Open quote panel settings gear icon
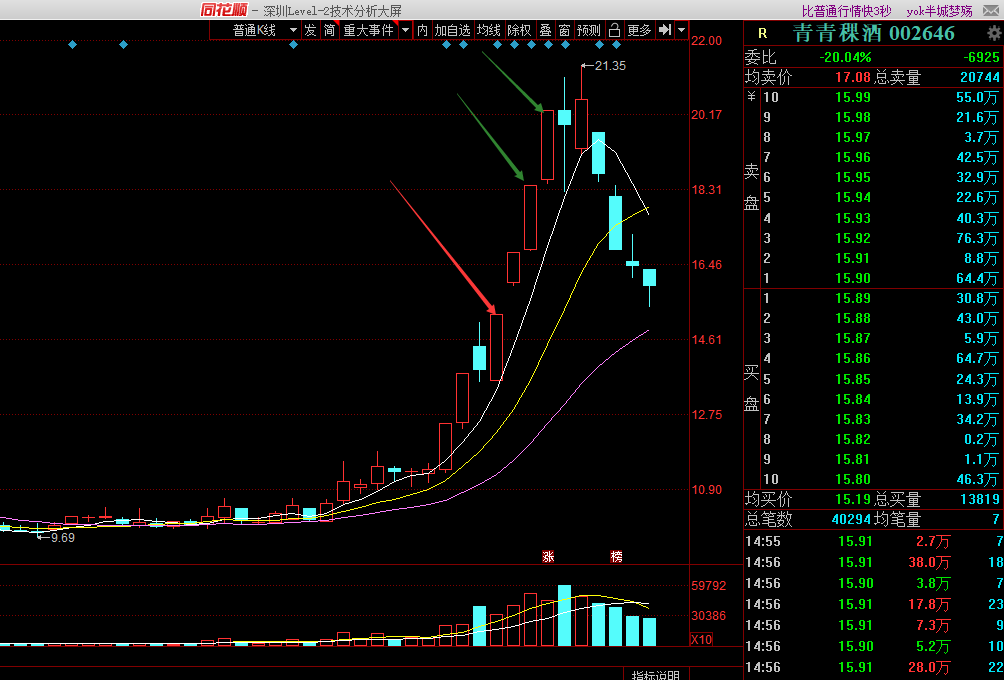This screenshot has height=680, width=1004. 994,33
